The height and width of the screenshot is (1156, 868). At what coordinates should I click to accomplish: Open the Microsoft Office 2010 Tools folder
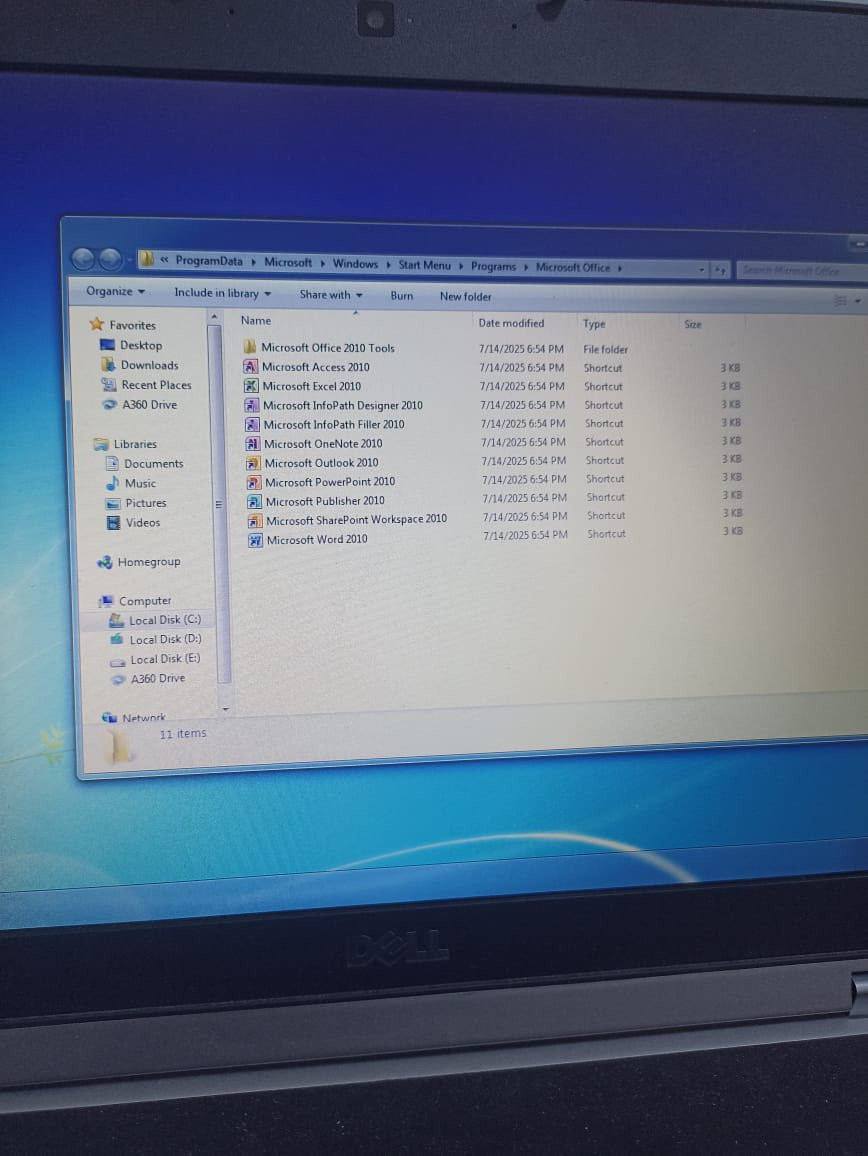327,348
